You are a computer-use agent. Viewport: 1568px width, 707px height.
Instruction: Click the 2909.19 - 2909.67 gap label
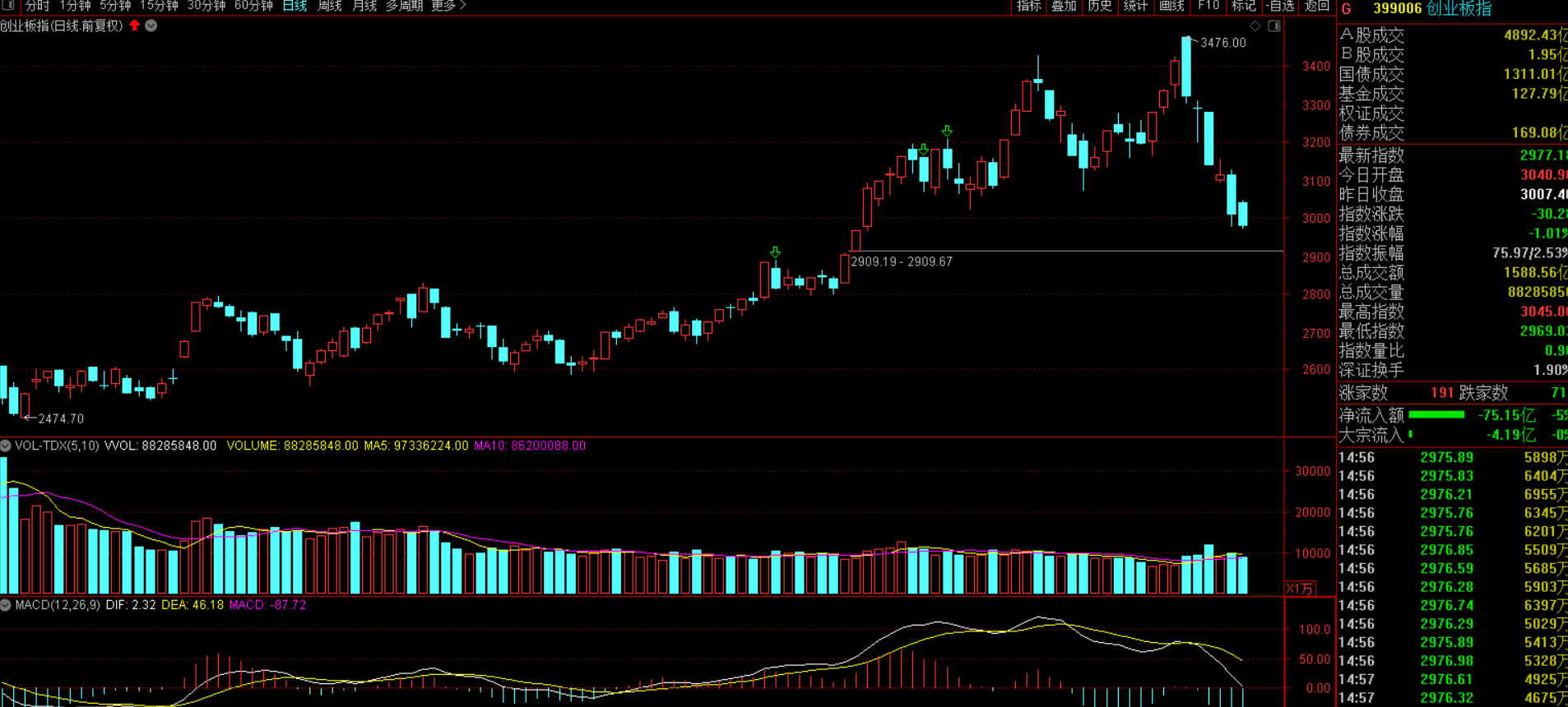[902, 261]
